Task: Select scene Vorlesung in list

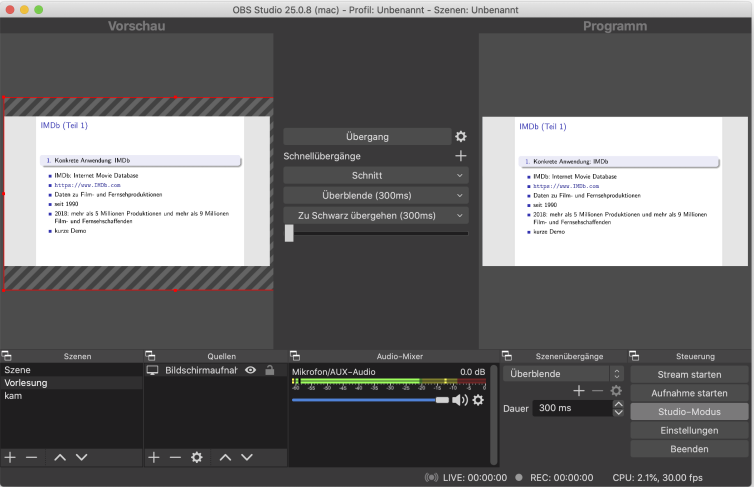Action: 71,383
